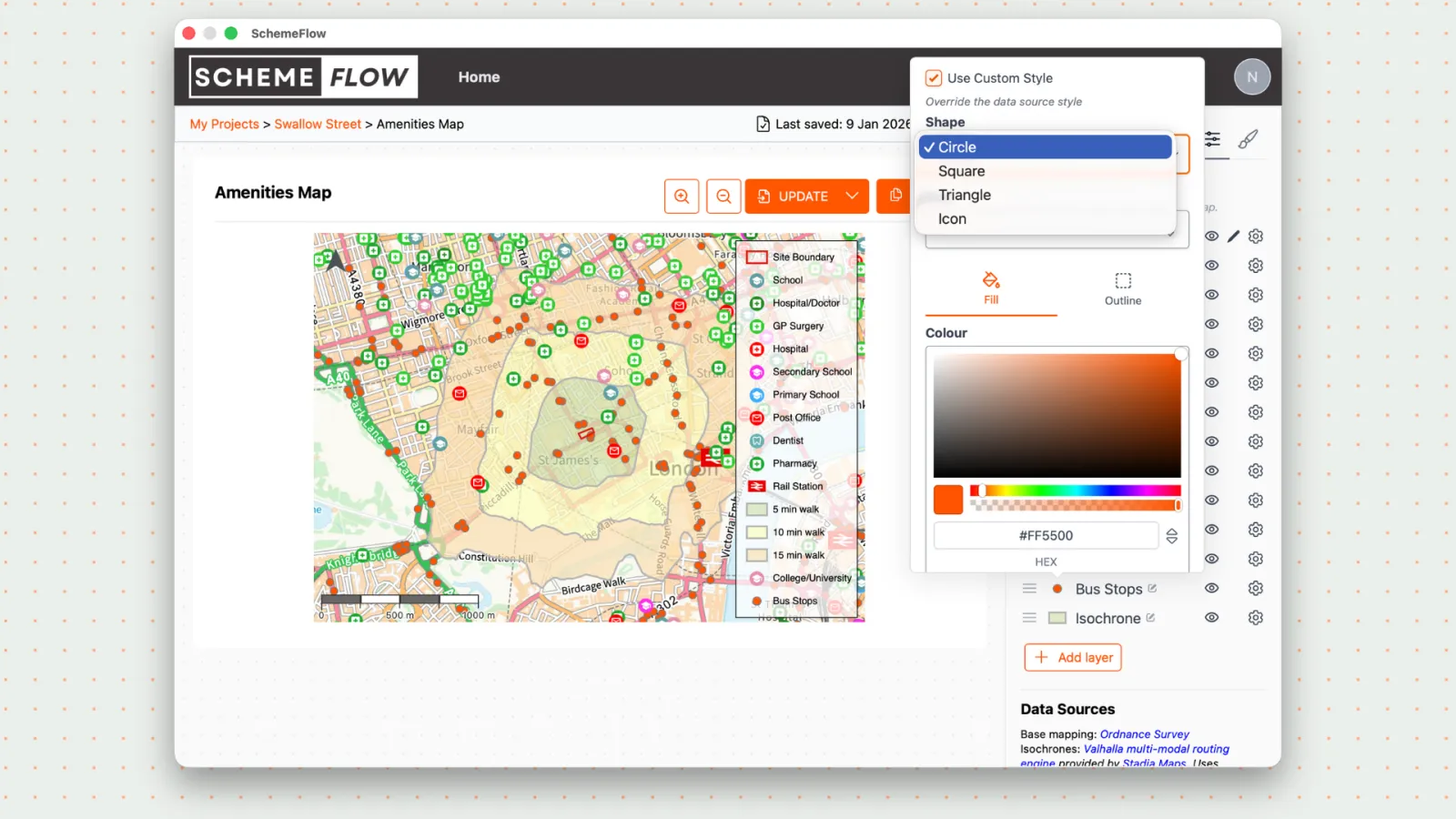Open the user avatar N menu
Screen dimensions: 1456x819
[x=1252, y=77]
